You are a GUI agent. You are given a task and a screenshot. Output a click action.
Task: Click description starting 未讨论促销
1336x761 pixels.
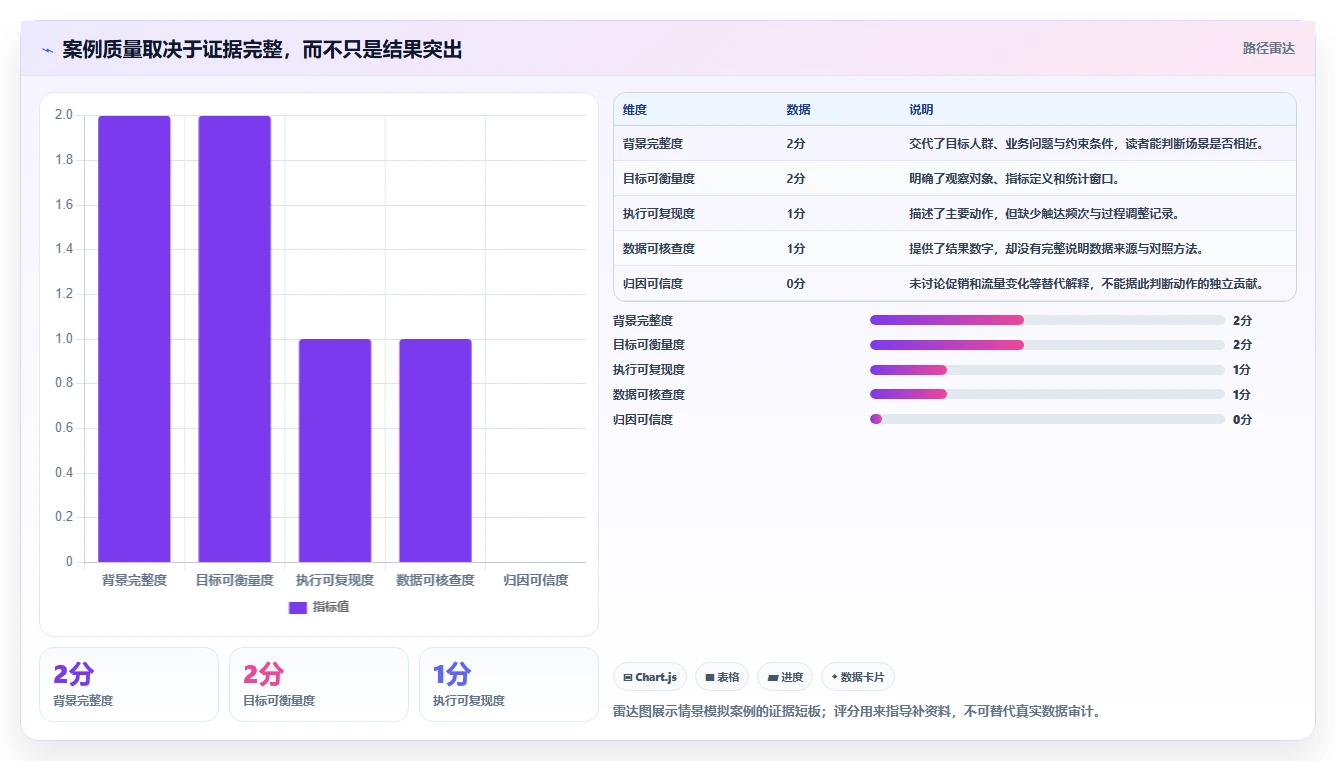tap(1087, 284)
